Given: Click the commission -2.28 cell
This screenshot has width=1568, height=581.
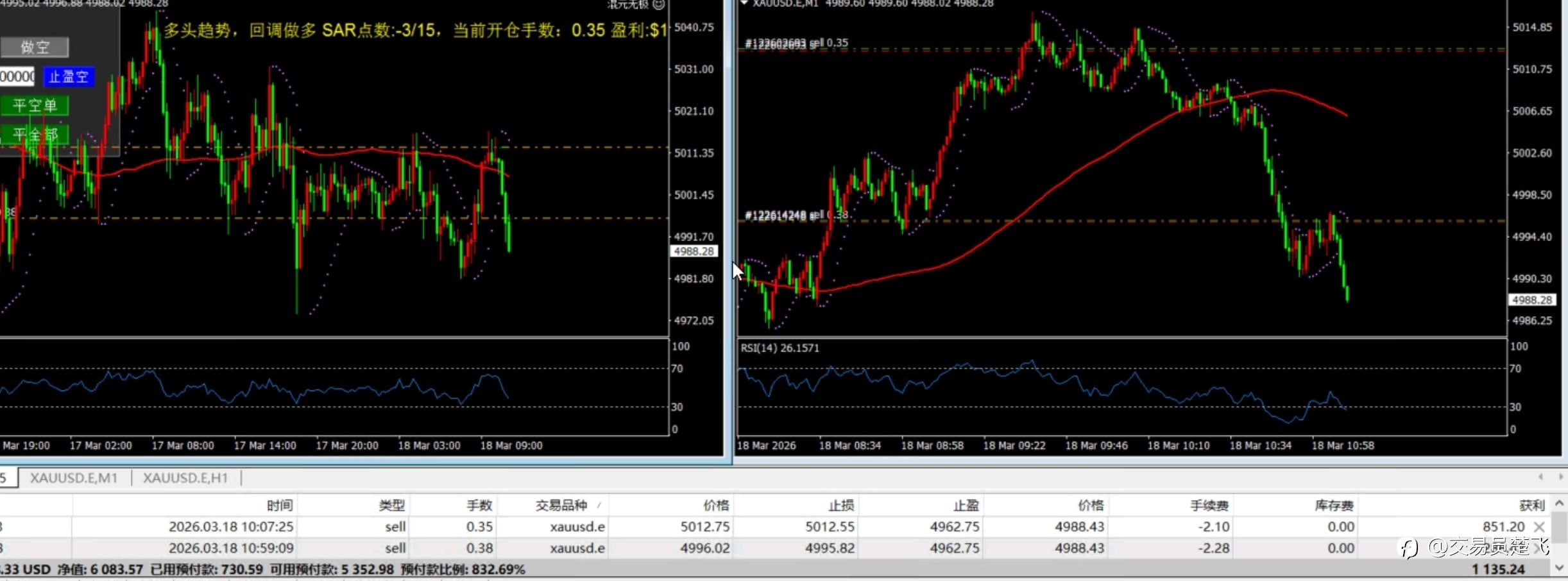Looking at the screenshot, I should [x=1213, y=548].
